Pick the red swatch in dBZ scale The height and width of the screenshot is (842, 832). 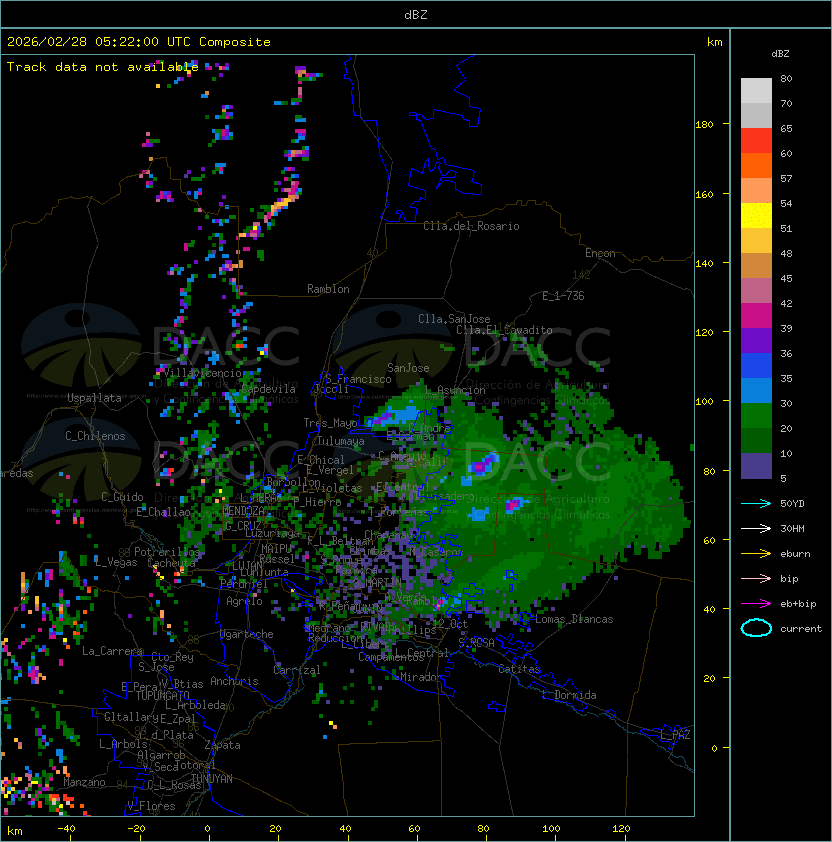point(756,141)
